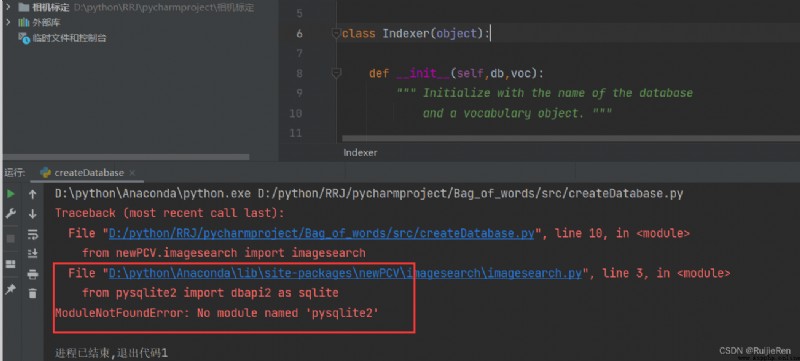Fold the __init__ method gutter marker

coord(336,73)
